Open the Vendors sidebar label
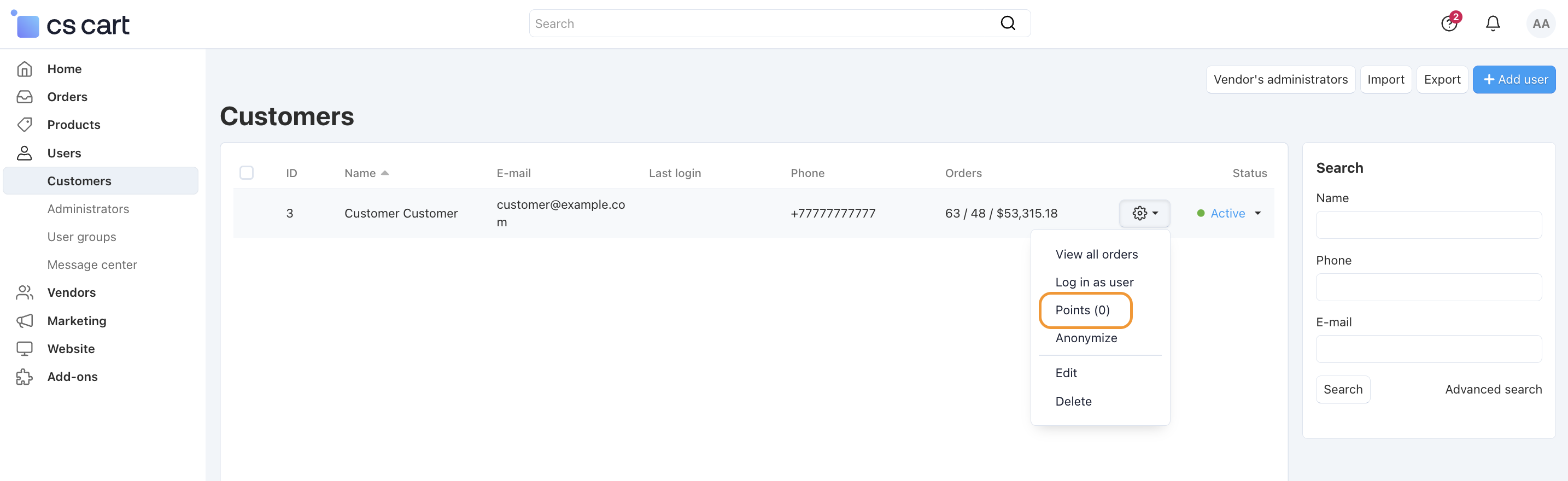This screenshot has width=1568, height=481. coord(71,292)
